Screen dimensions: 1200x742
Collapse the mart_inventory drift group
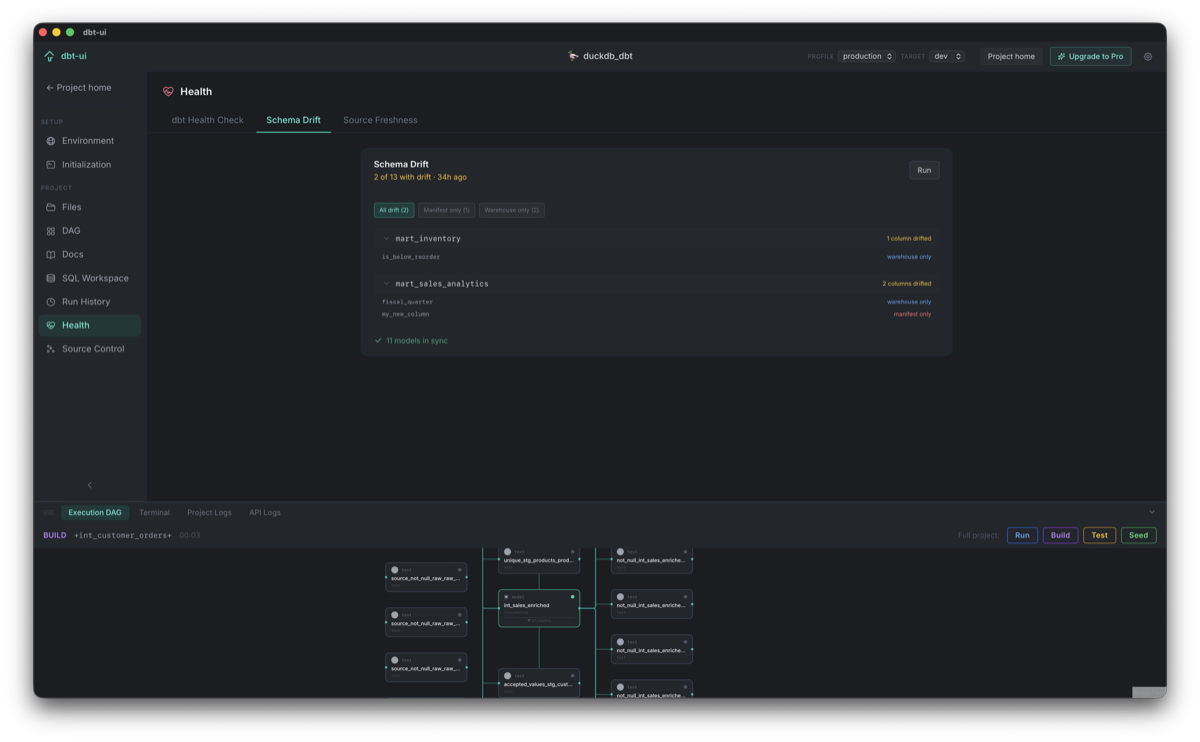(x=386, y=239)
